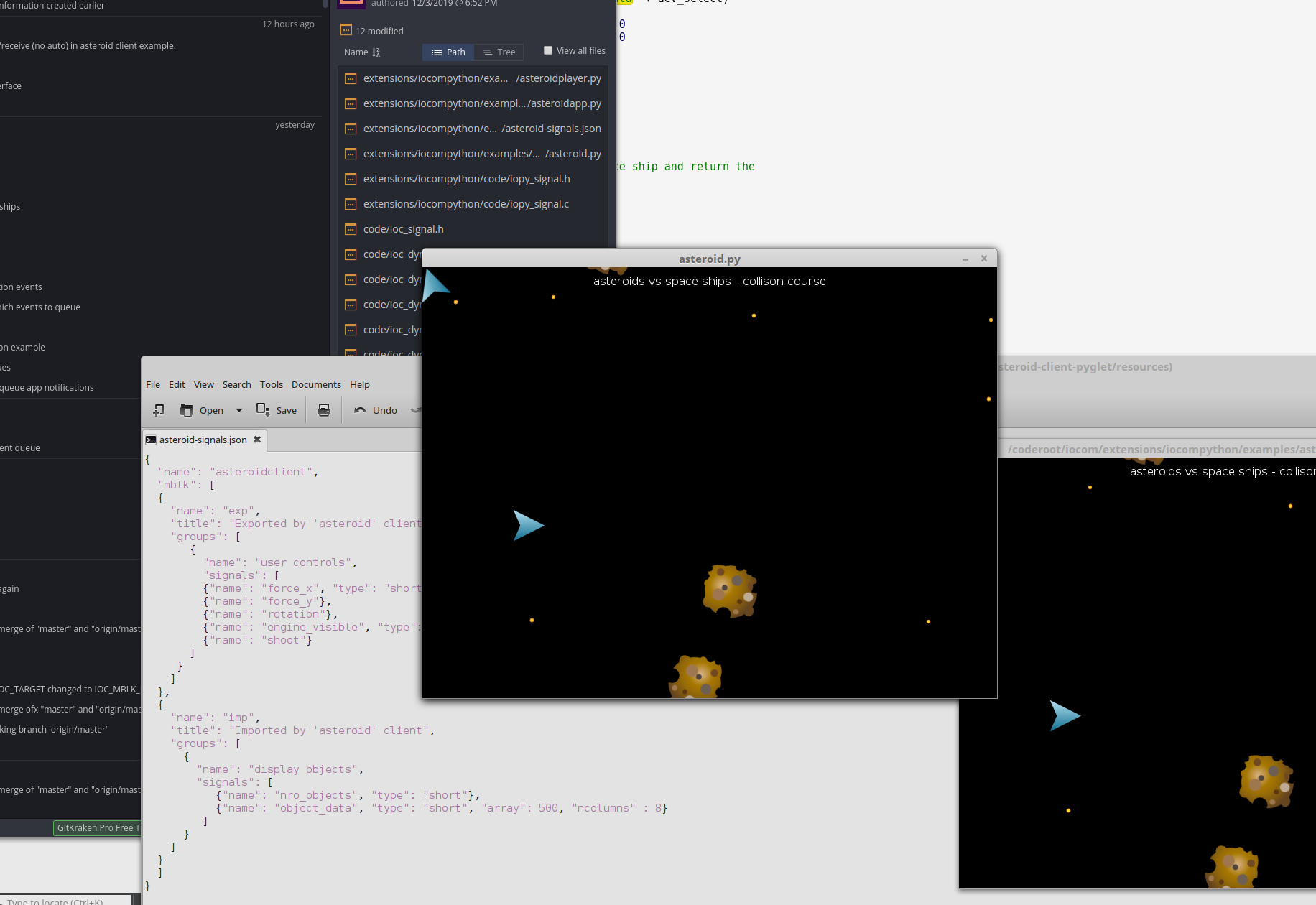Click the "object_data" signal line in editor
Viewport: 1316px width, 905px height.
point(442,808)
